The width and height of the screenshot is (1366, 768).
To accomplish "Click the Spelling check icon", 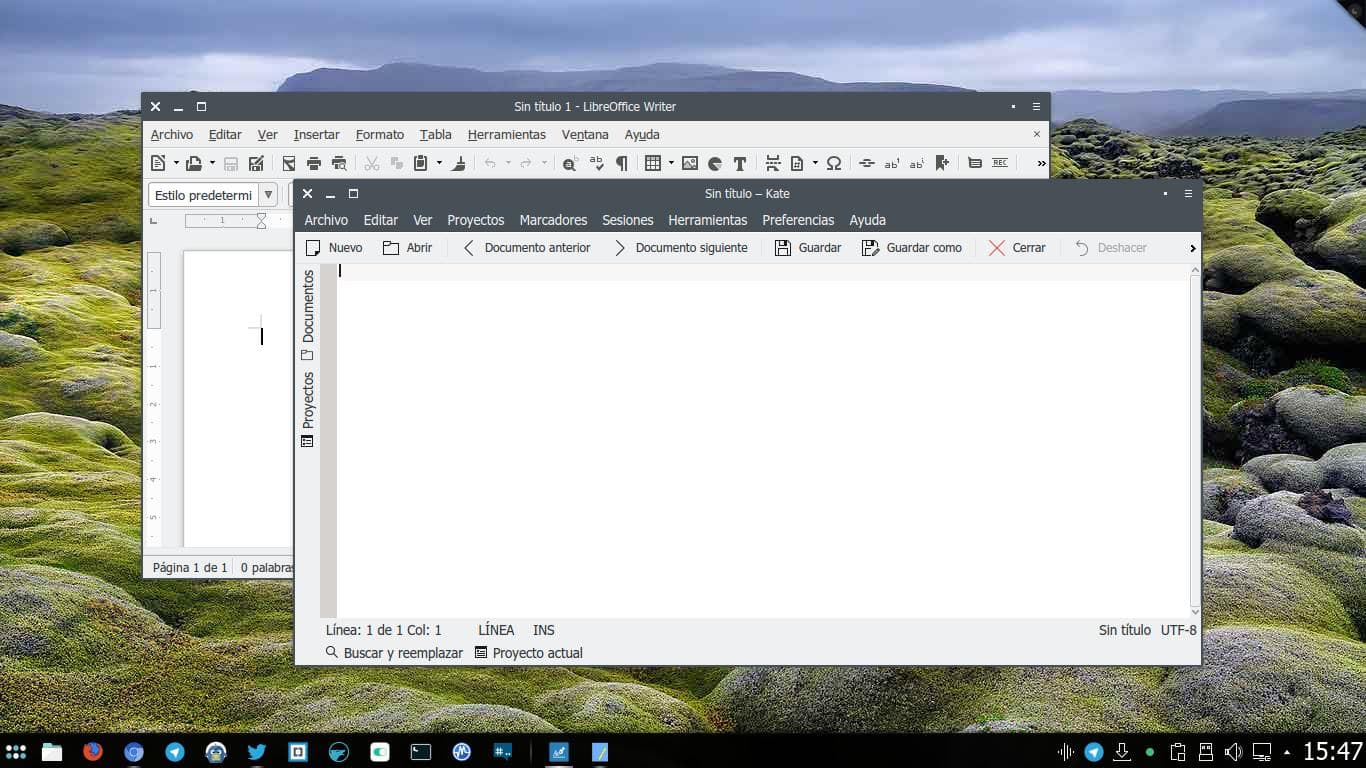I will [596, 163].
